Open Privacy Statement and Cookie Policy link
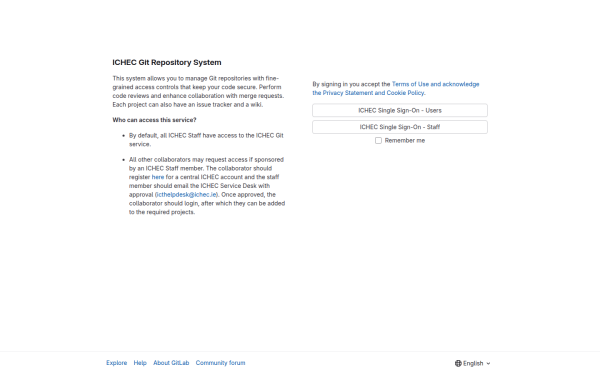The height and width of the screenshot is (375, 600). pos(373,93)
